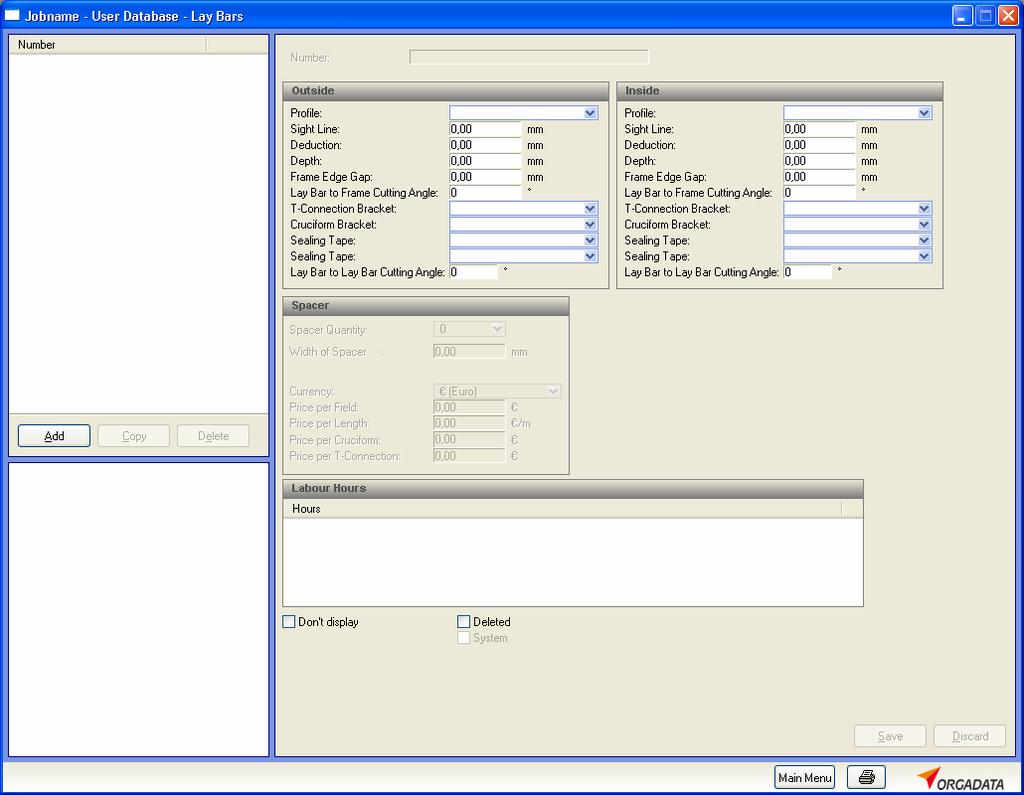Viewport: 1024px width, 795px height.
Task: Click Outside Frame Edge Gap field
Action: coord(485,177)
